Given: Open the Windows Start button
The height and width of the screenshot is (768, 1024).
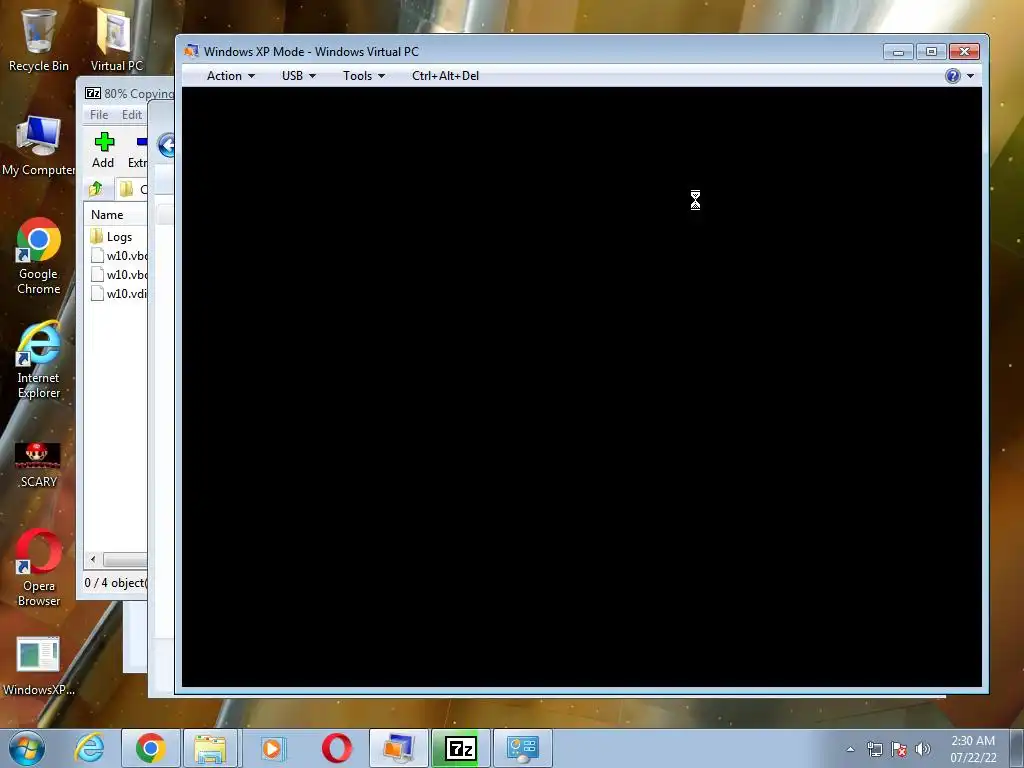Looking at the screenshot, I should pyautogui.click(x=26, y=748).
